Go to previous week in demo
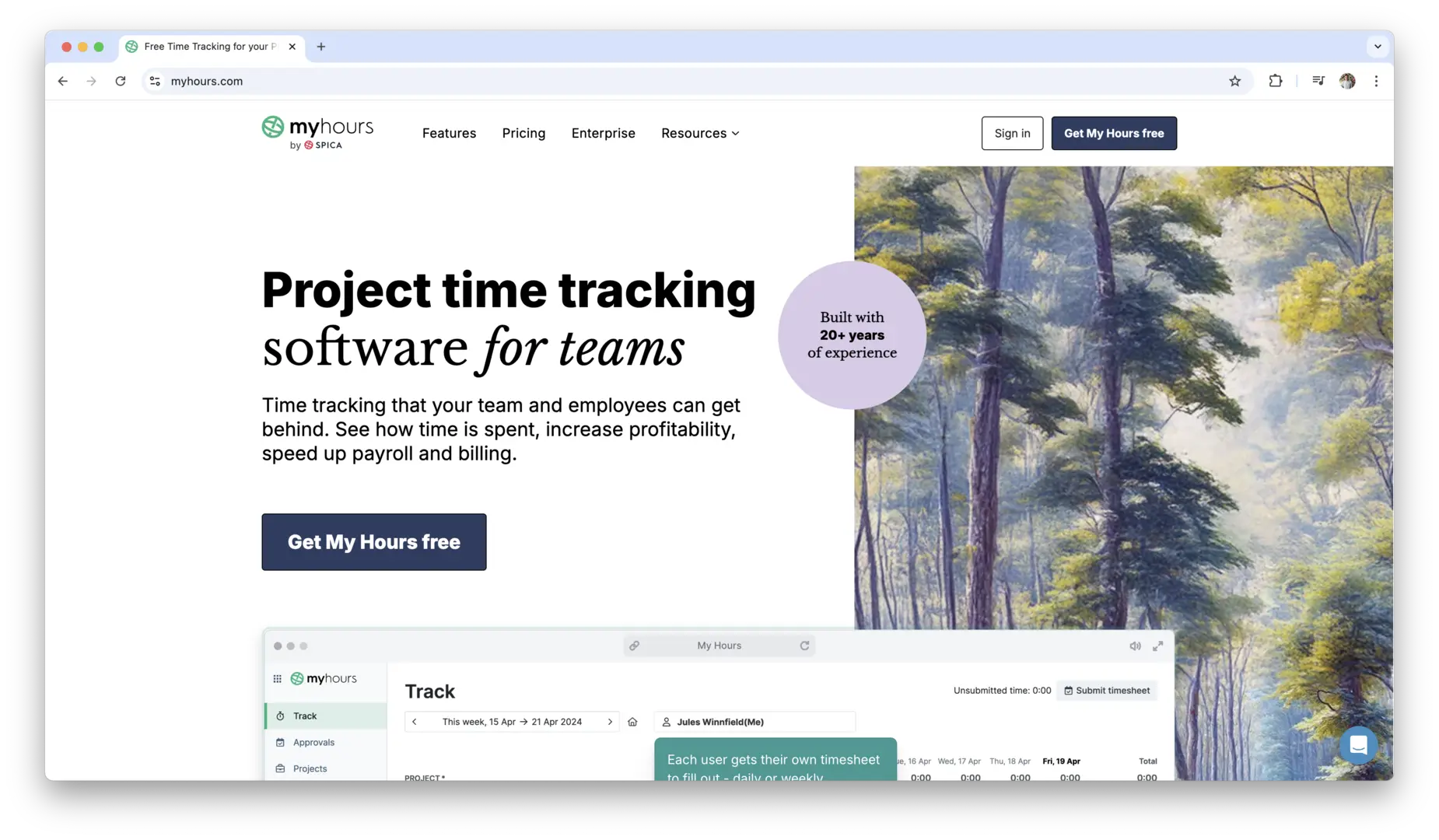 coord(415,722)
